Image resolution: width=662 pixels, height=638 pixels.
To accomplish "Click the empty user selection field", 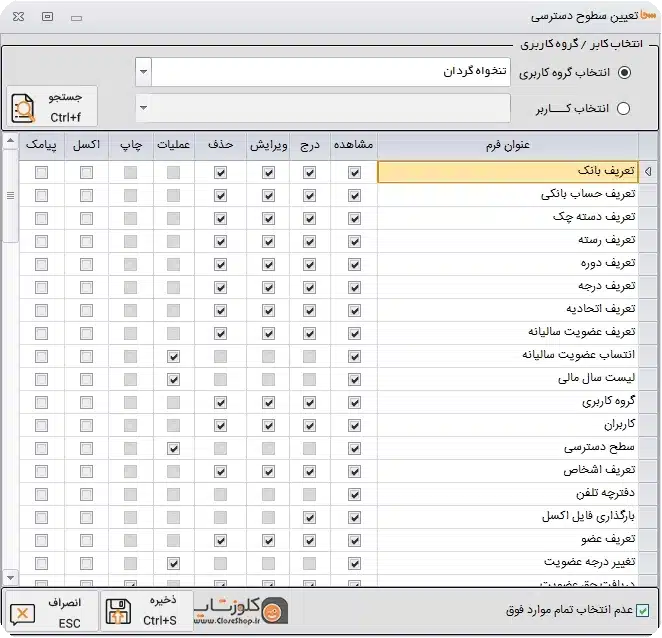I will (331, 108).
